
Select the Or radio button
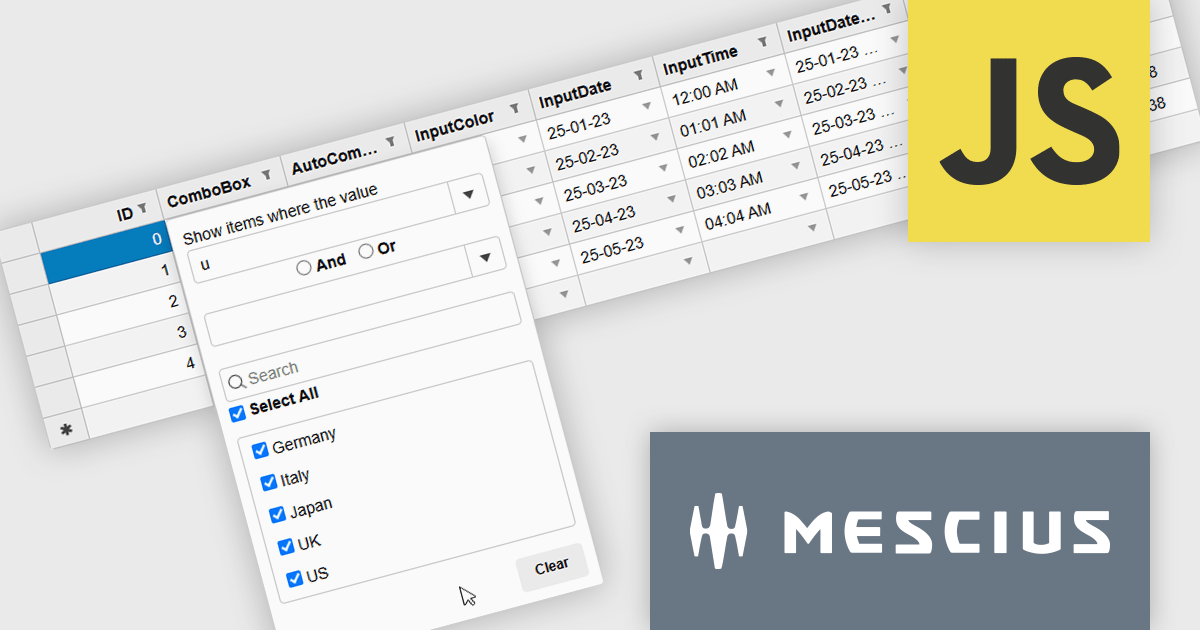(366, 251)
